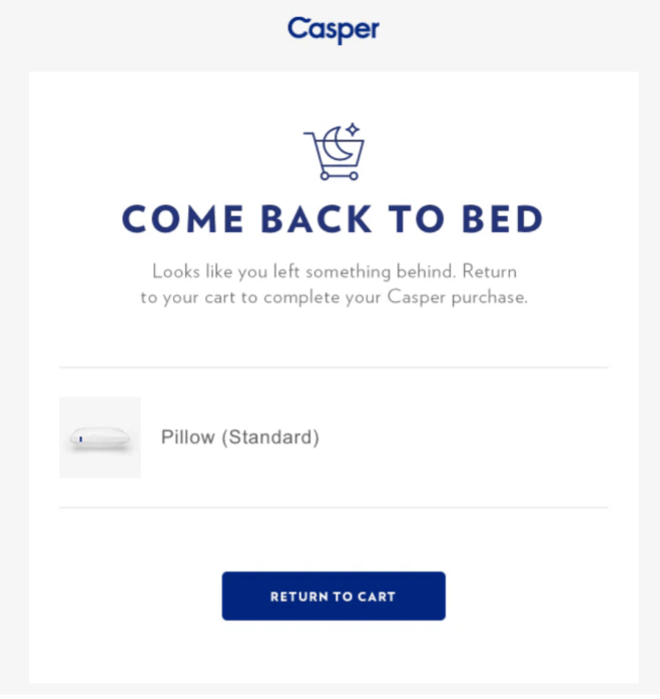
Task: Click the shopping cart basket icon
Action: pos(334,152)
